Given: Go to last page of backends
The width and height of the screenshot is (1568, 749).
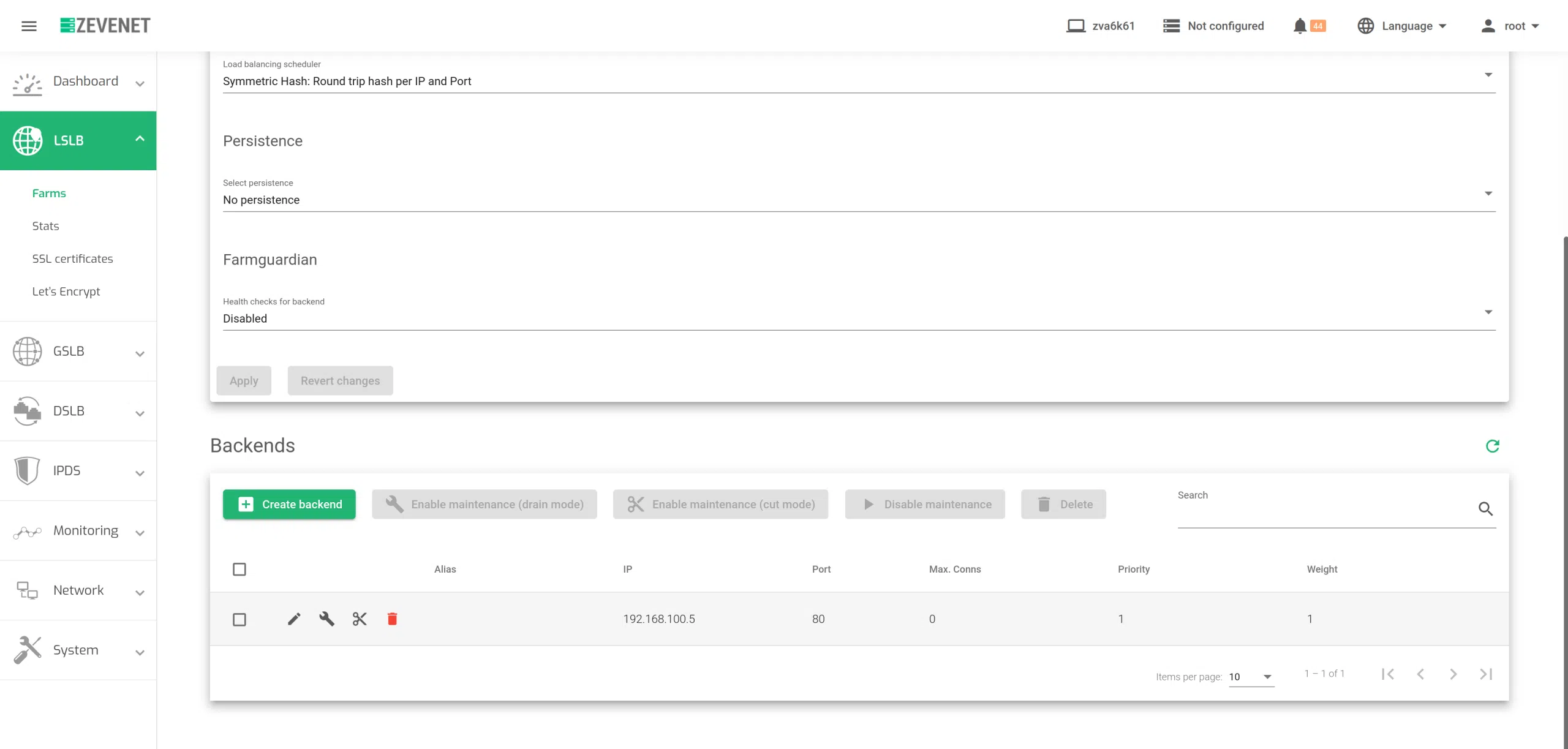Looking at the screenshot, I should coord(1486,674).
